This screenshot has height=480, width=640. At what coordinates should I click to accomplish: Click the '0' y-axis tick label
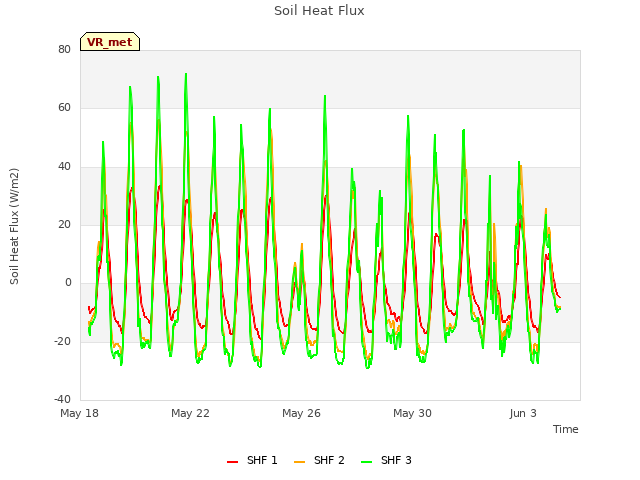pos(68,282)
